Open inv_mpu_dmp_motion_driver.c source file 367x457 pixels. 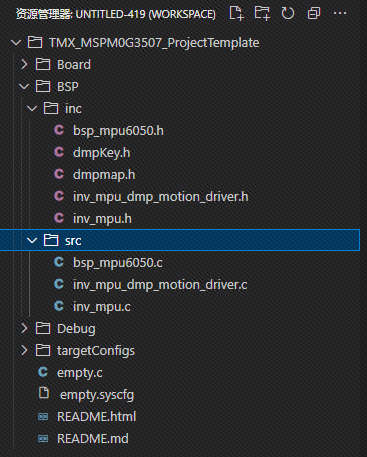click(x=160, y=285)
